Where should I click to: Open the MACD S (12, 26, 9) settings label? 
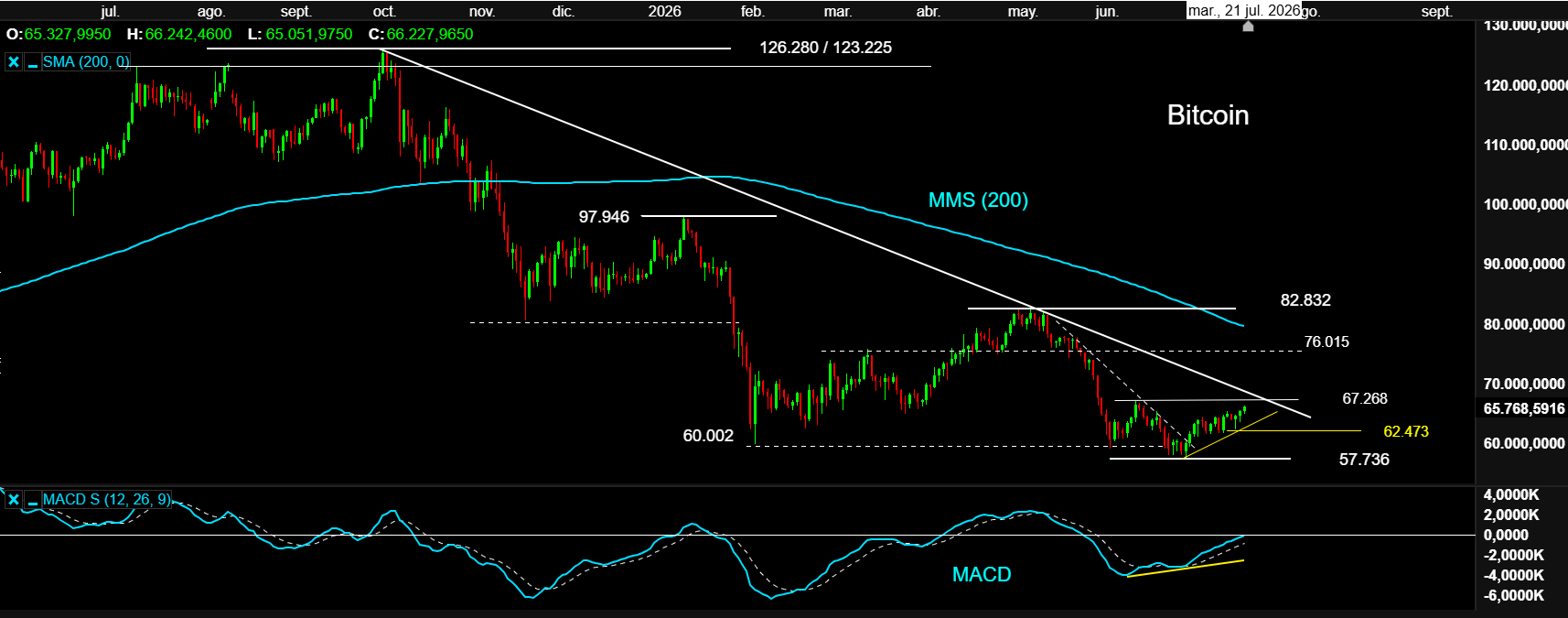coord(106,500)
